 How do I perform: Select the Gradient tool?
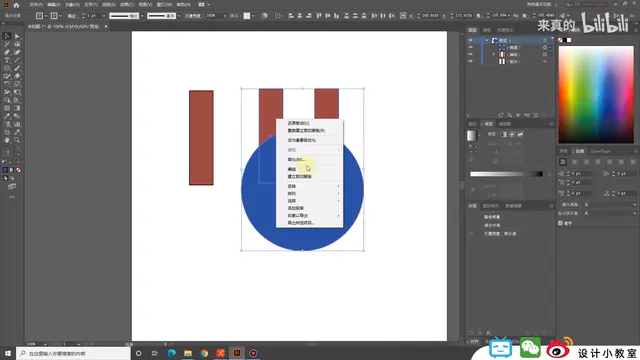point(17,108)
